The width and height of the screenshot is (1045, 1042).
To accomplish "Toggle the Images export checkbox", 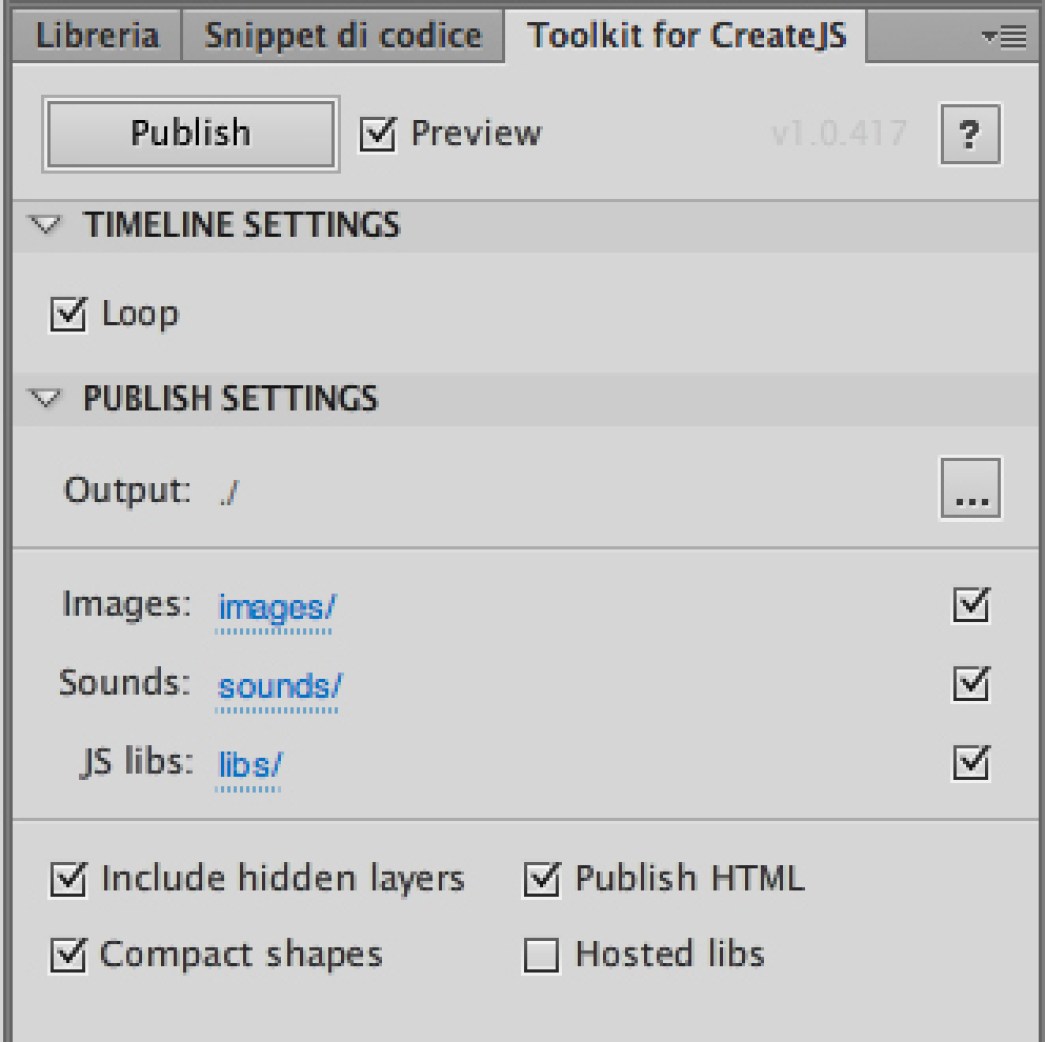I will tap(971, 605).
